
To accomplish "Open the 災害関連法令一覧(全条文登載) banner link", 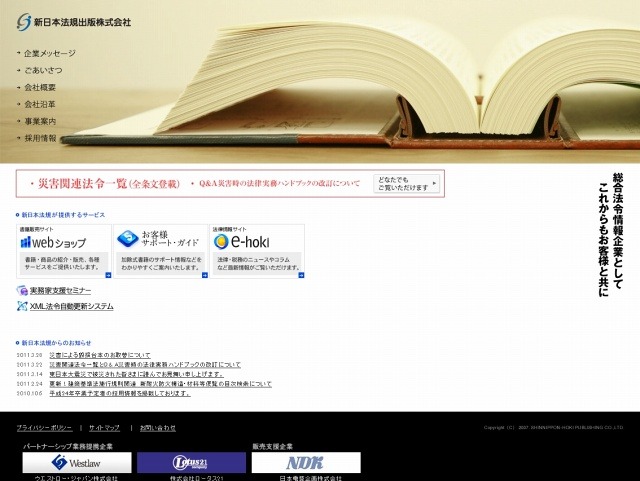I will coord(106,184).
